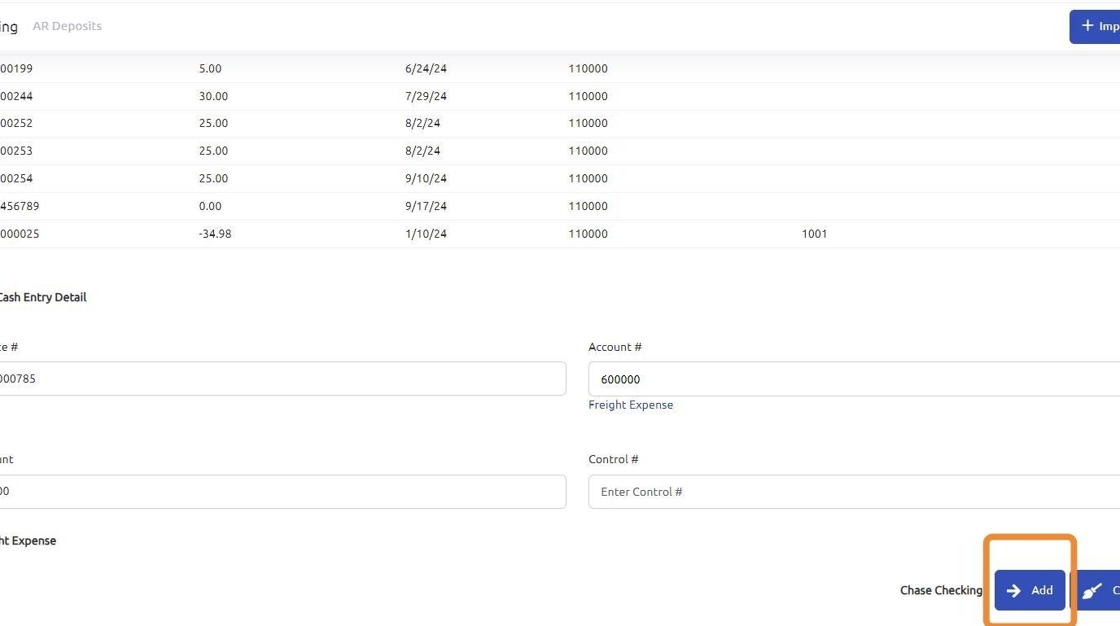Image resolution: width=1120 pixels, height=626 pixels.
Task: Click the Enter Control # field
Action: [854, 492]
